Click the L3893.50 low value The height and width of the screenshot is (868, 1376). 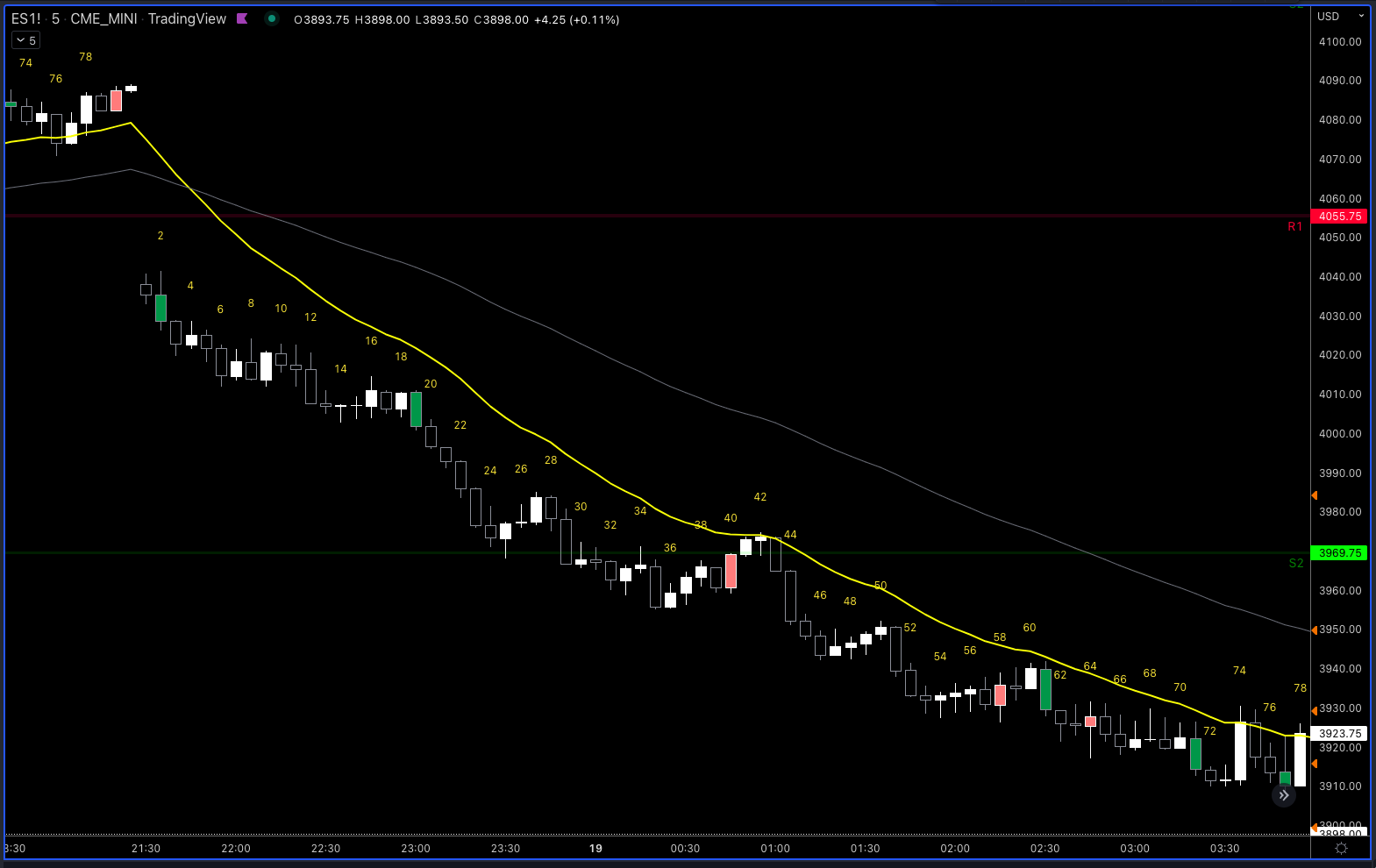pos(442,19)
